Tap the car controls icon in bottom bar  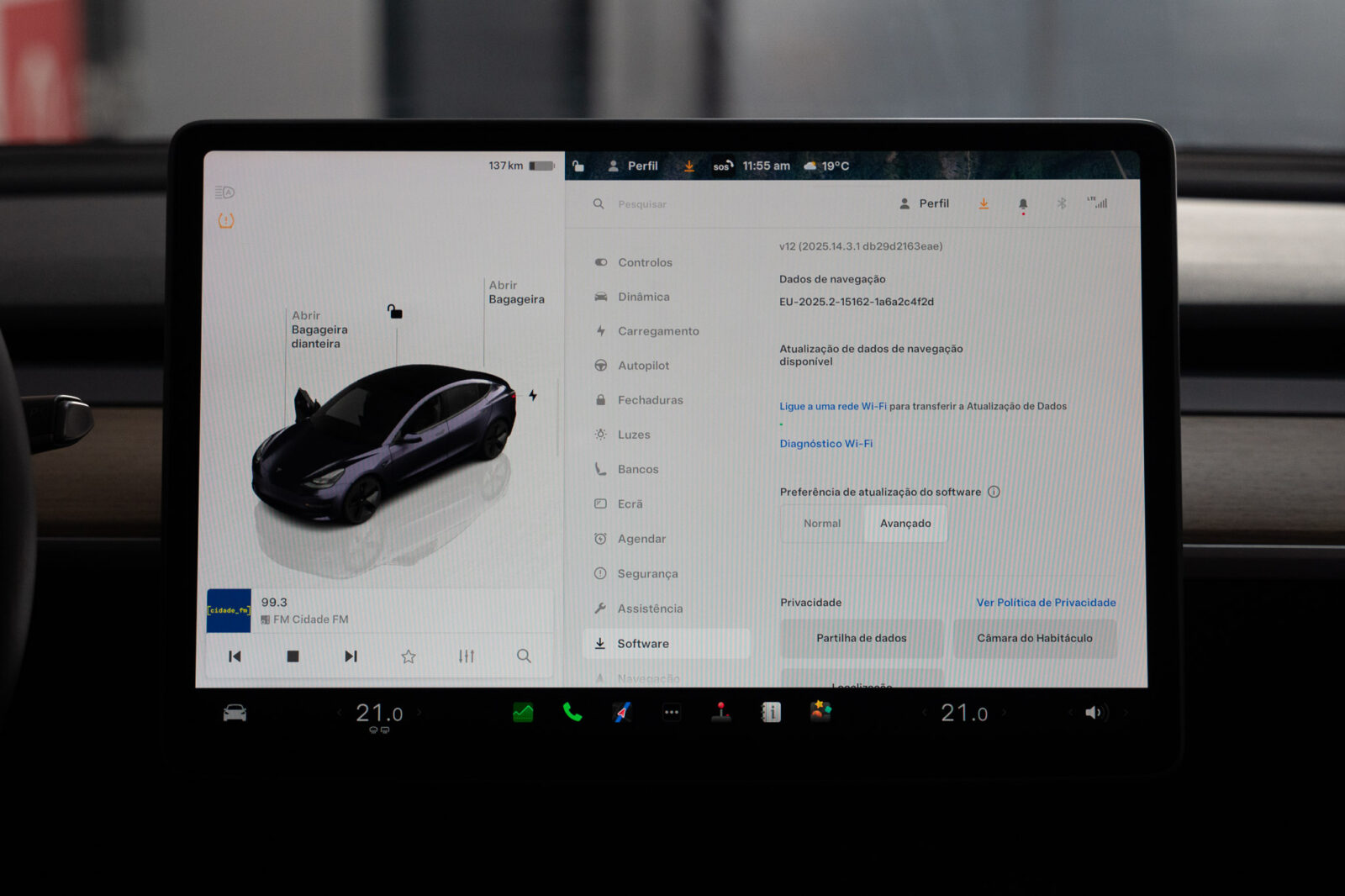click(235, 714)
